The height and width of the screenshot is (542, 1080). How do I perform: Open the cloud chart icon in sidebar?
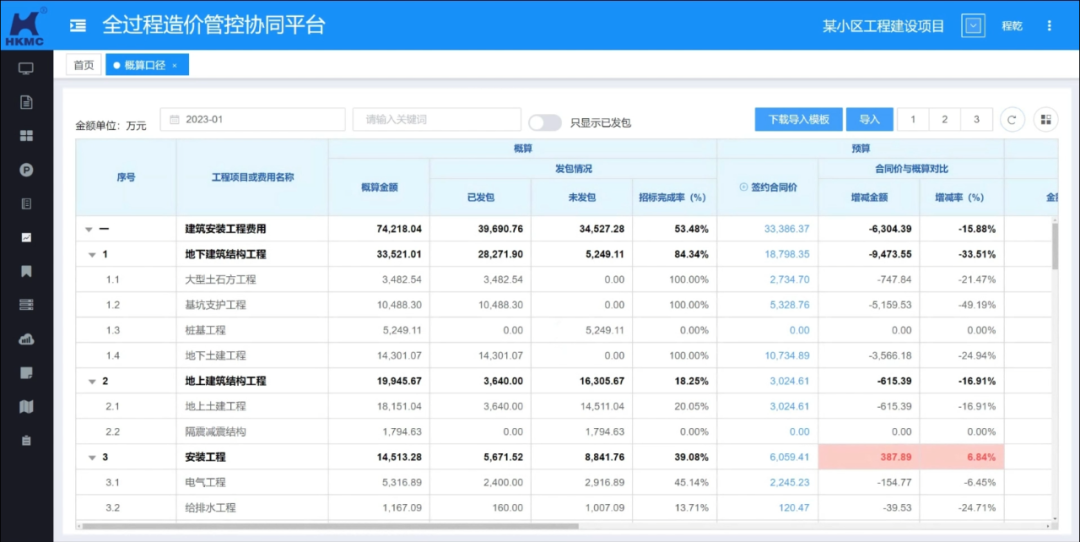click(x=26, y=339)
